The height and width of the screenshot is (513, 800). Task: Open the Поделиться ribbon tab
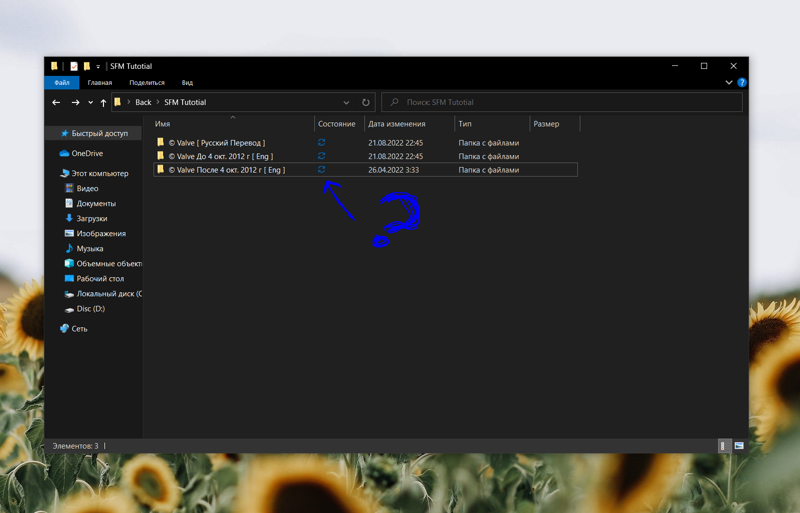click(147, 82)
